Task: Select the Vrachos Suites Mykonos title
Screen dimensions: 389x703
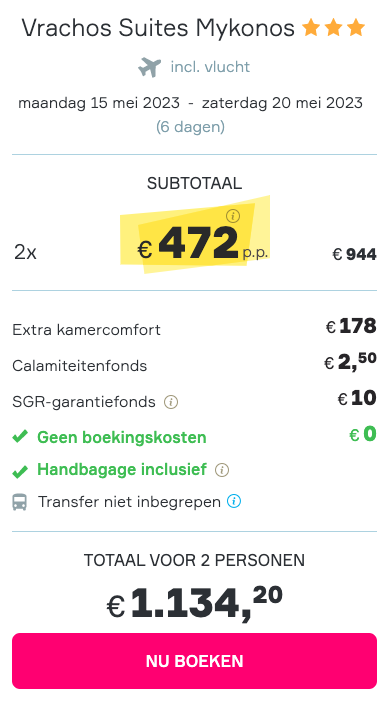Action: pos(158,28)
